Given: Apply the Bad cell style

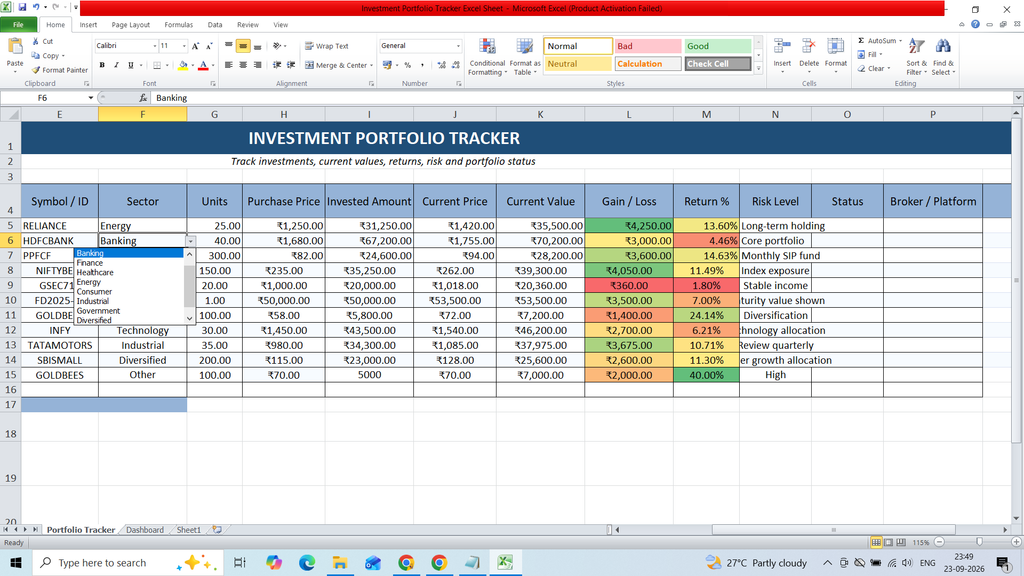Looking at the screenshot, I should point(648,46).
